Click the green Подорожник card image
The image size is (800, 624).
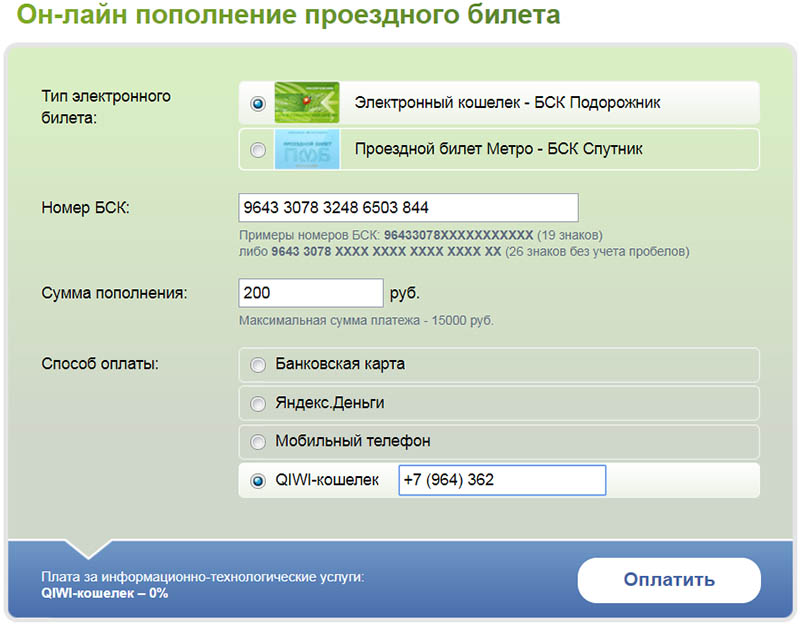[307, 103]
